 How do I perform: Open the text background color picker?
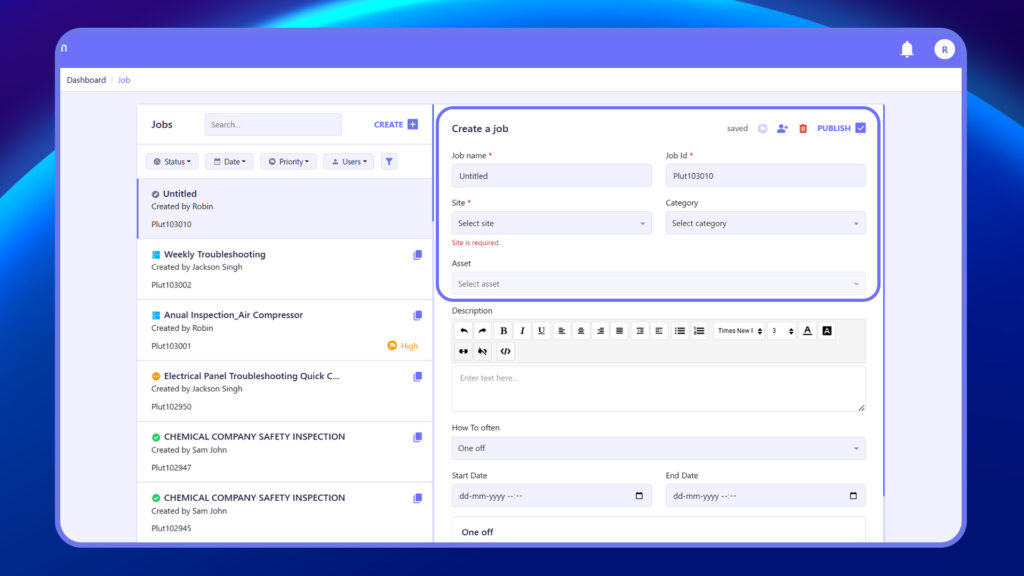[827, 331]
